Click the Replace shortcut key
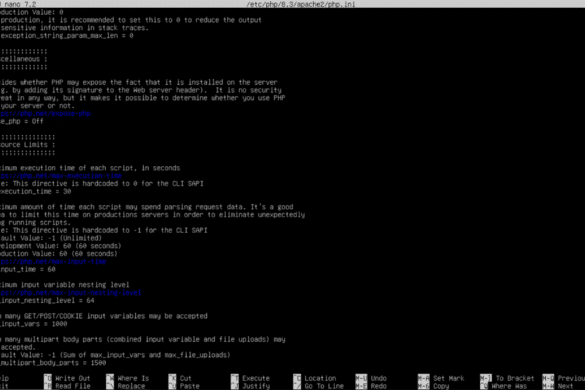The height and width of the screenshot is (390, 585). [x=110, y=386]
